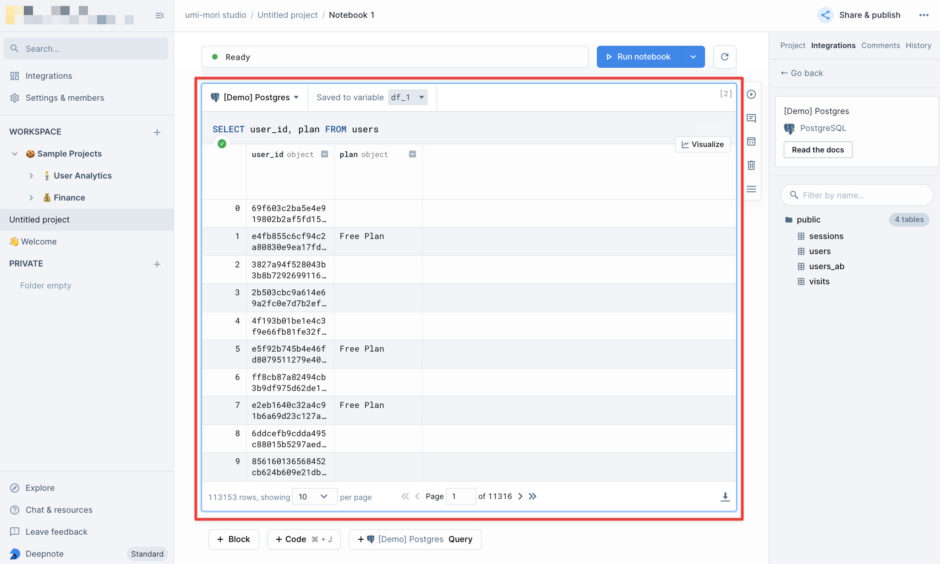
Task: Collapse the left sidebar
Action: coord(160,16)
